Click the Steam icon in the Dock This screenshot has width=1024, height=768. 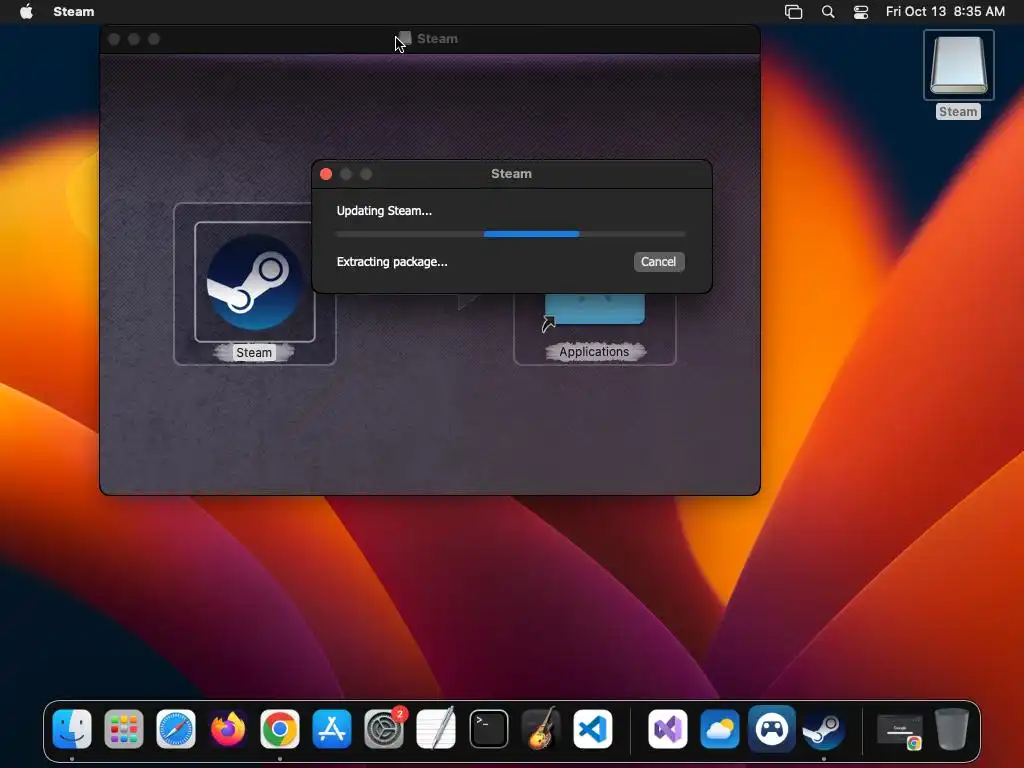click(x=824, y=729)
